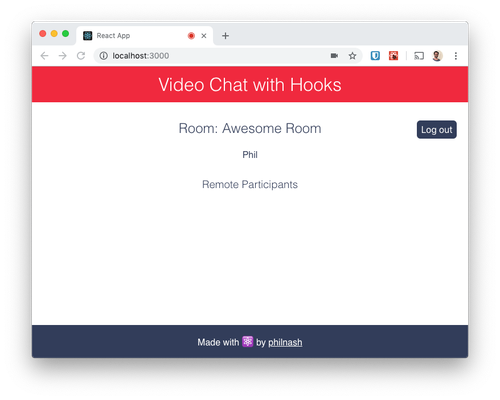The image size is (500, 400).
Task: Bookmark this page with the star icon
Action: coord(352,56)
